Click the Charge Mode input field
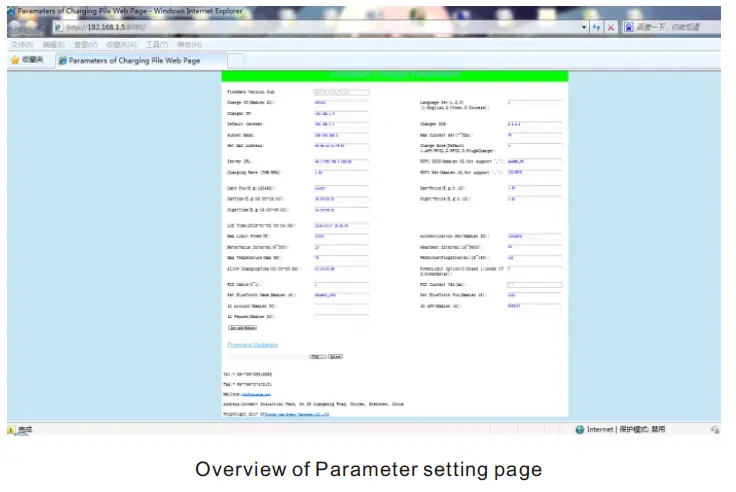This screenshot has width=736, height=492. [534, 146]
